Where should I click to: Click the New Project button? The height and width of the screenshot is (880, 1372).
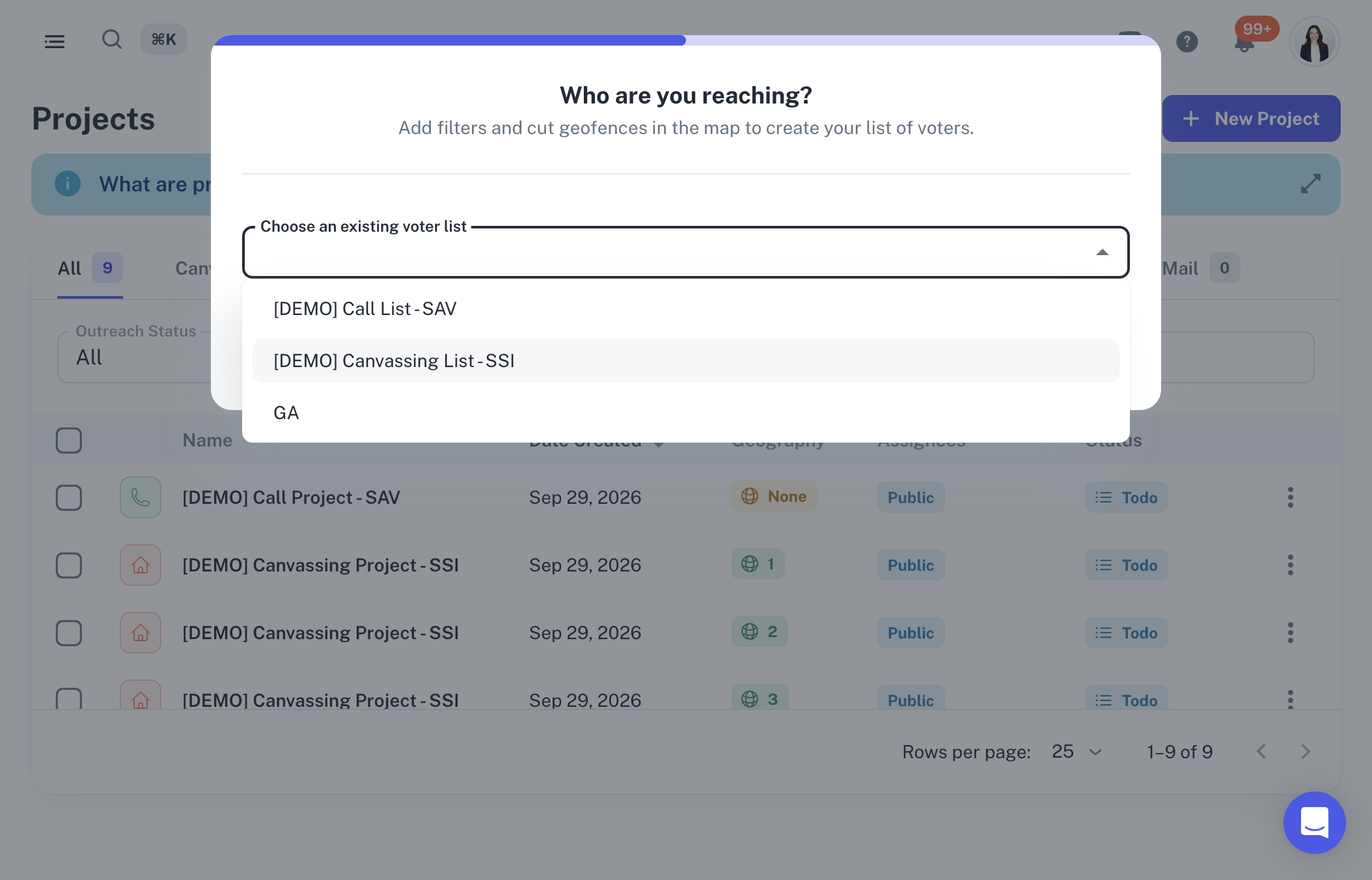pyautogui.click(x=1251, y=118)
